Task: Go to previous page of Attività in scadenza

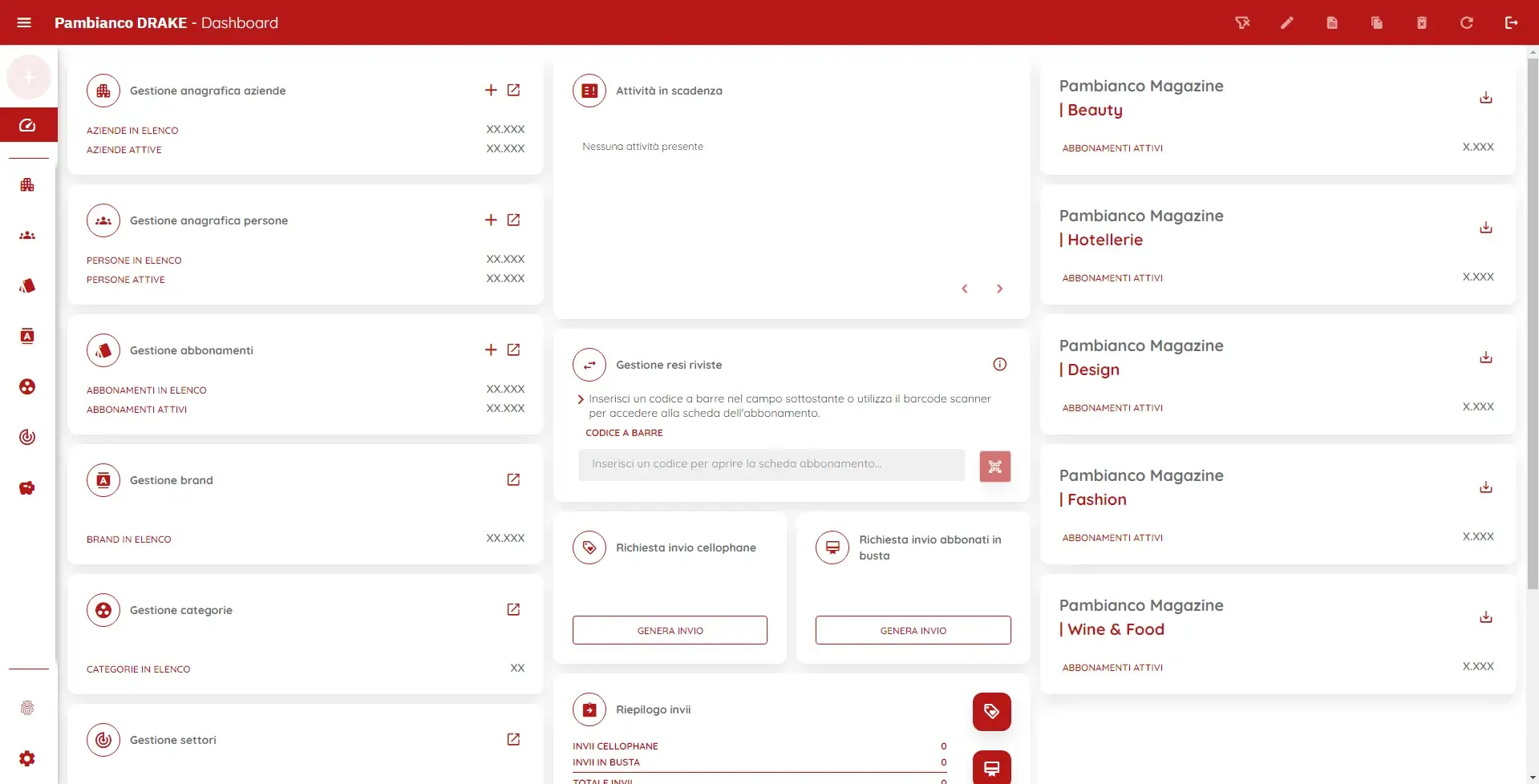Action: (x=965, y=289)
